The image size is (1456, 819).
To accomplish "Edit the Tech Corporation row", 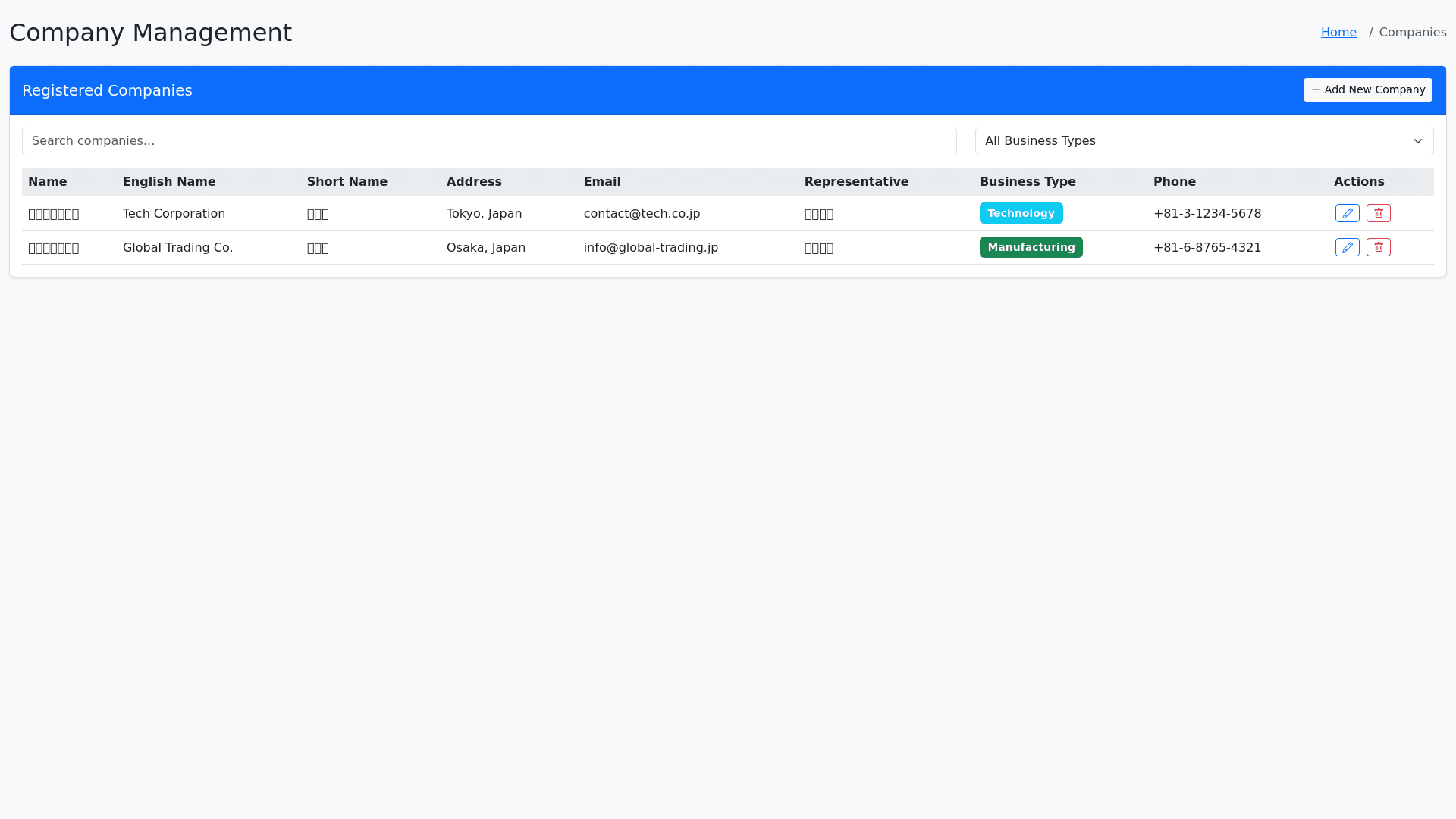I will pos(1347,213).
